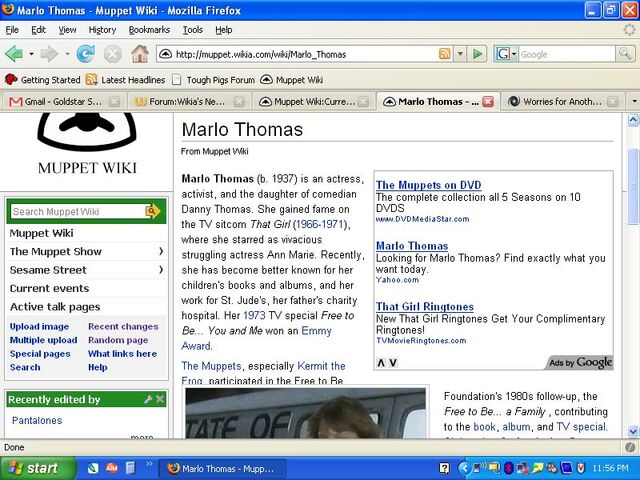Open the list all tabs dropdown
The height and width of the screenshot is (480, 640).
pyautogui.click(x=634, y=101)
